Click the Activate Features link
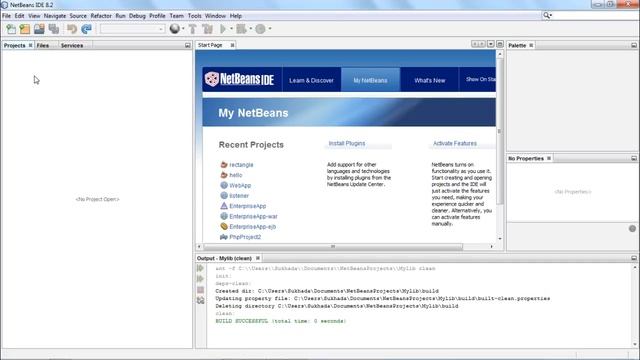This screenshot has height=360, width=640. pos(455,143)
